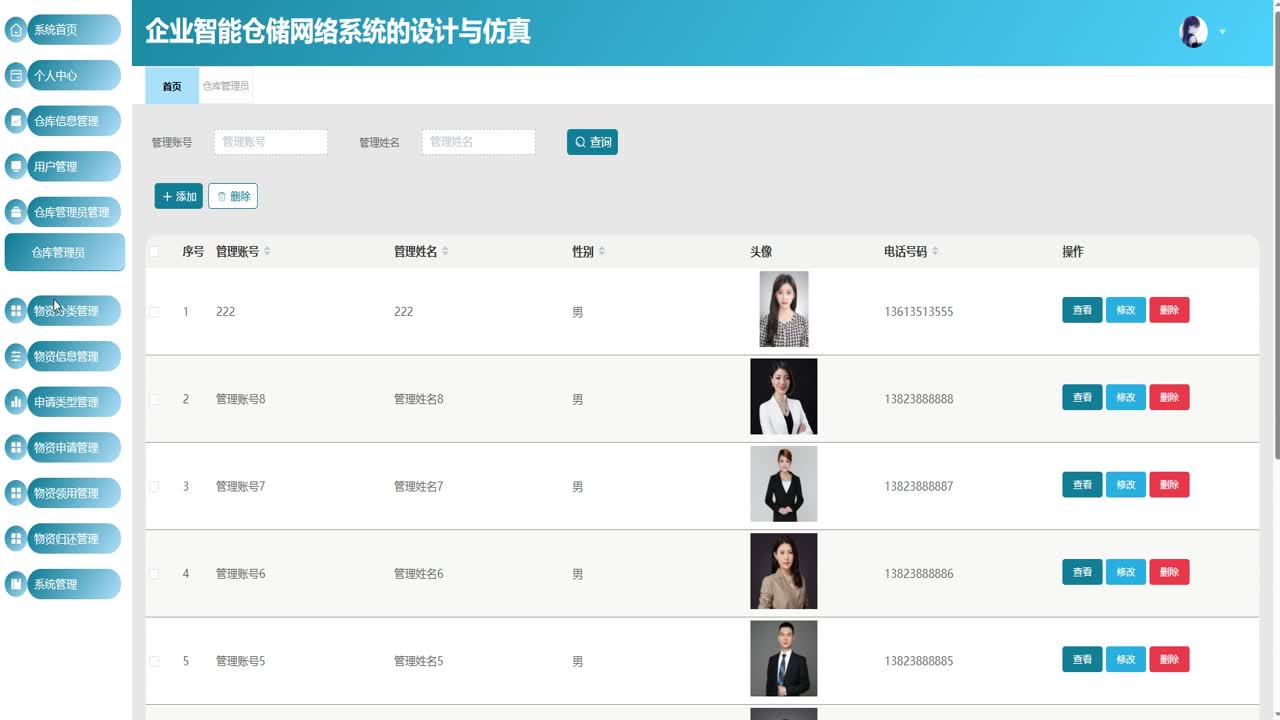Click phone number 13823888888
Screen dimensions: 1280x720
[x=919, y=399]
